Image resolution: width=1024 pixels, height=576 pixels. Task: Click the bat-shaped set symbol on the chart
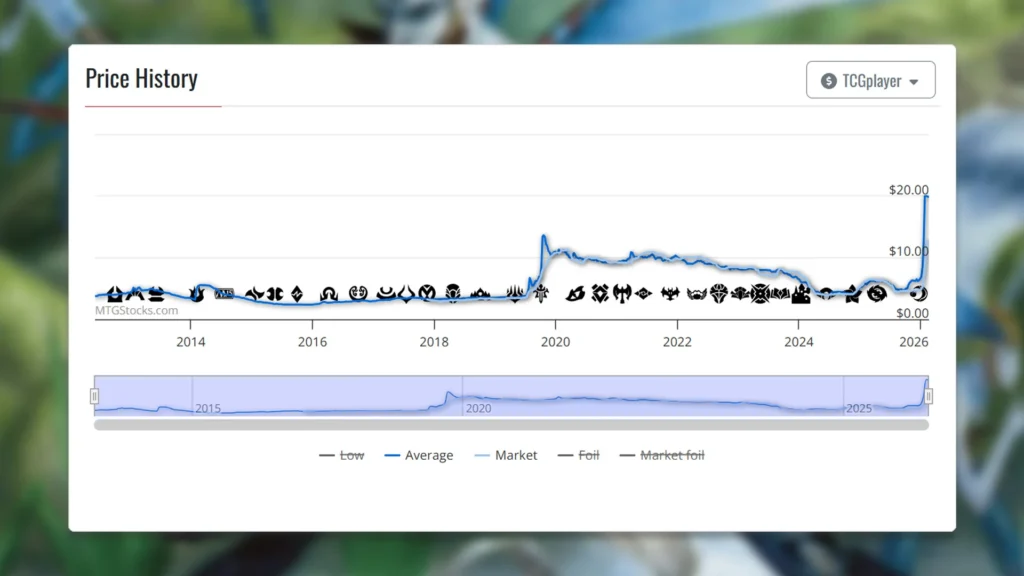670,293
